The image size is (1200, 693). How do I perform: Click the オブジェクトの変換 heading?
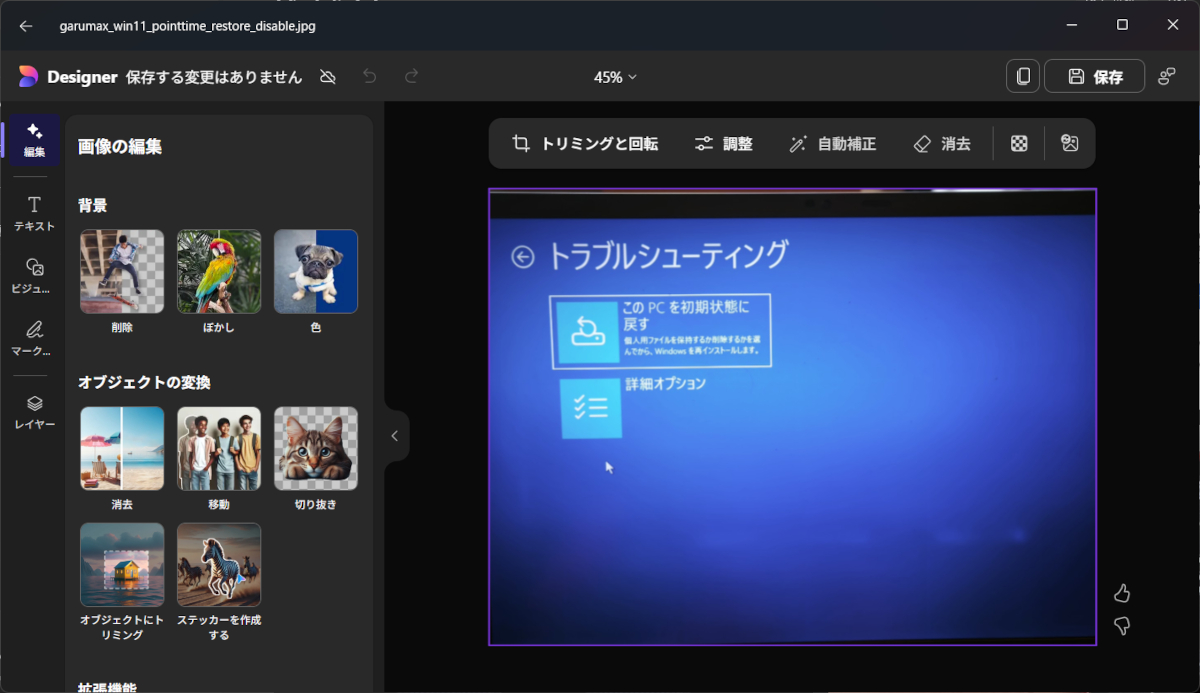point(144,382)
